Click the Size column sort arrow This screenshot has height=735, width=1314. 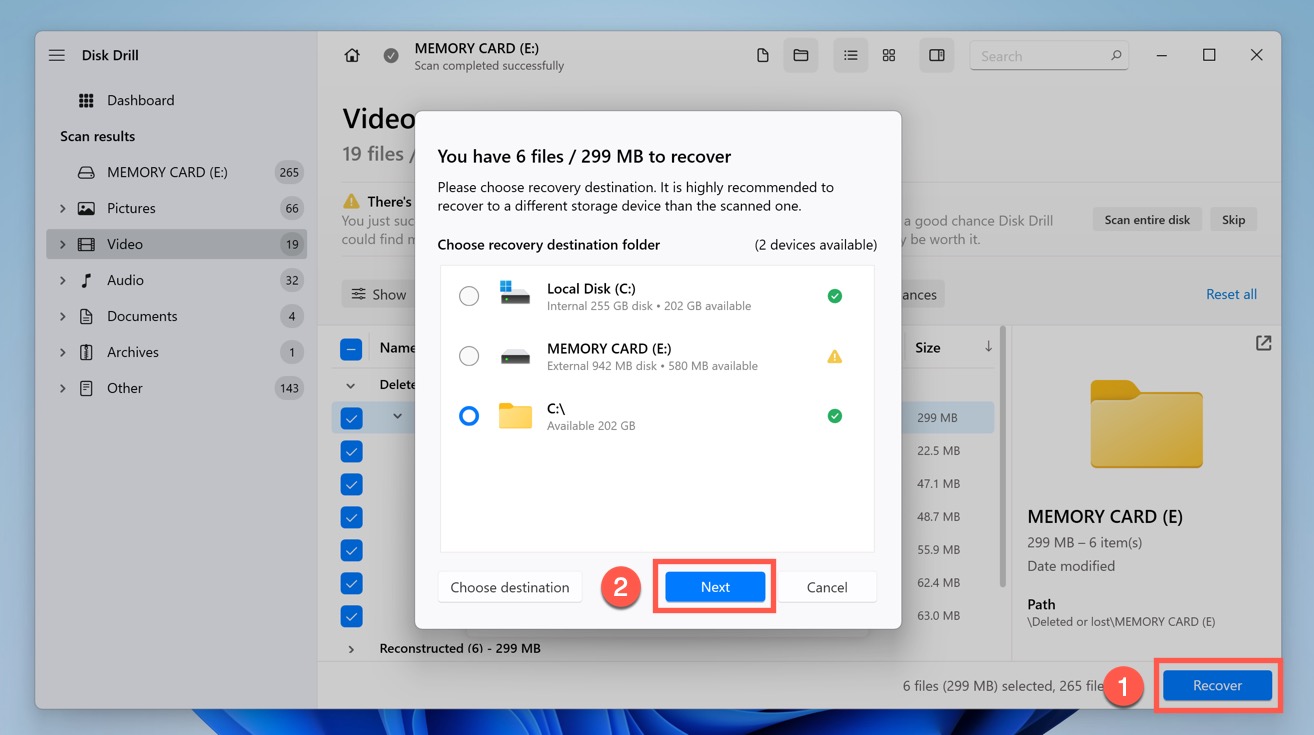coord(988,346)
